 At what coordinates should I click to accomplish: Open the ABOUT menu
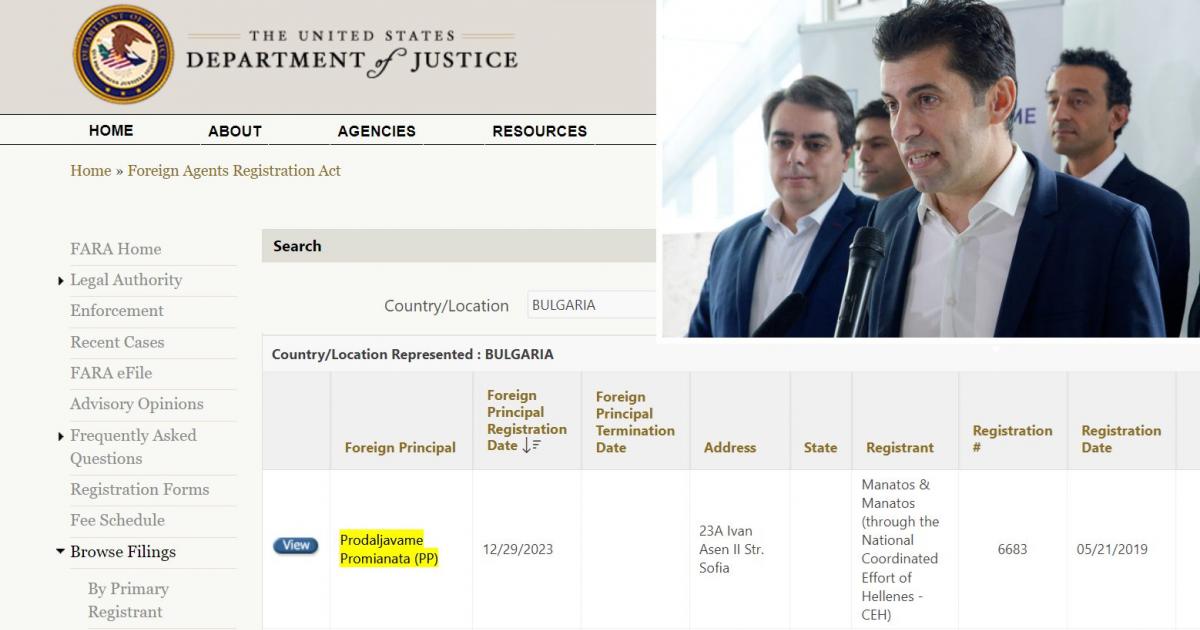(x=235, y=131)
